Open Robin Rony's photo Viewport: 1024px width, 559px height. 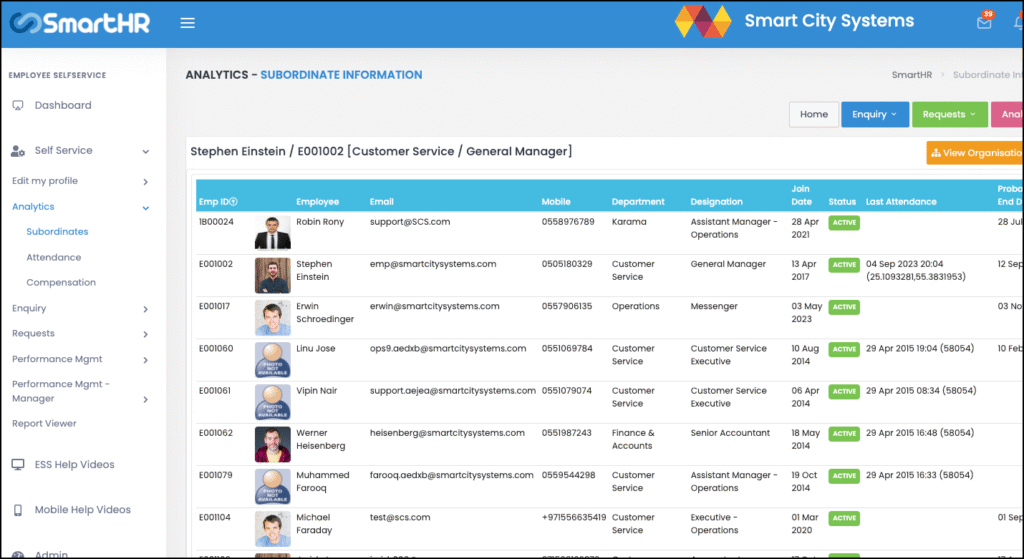pyautogui.click(x=272, y=233)
